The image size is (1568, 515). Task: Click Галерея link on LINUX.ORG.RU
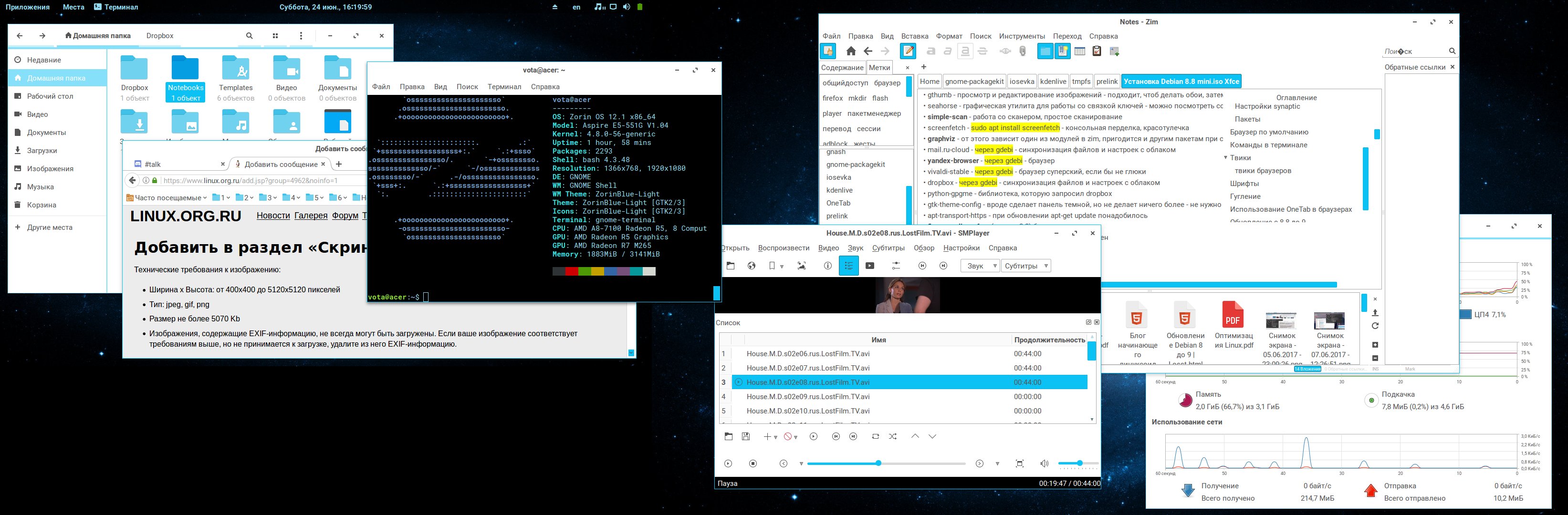click(x=311, y=215)
